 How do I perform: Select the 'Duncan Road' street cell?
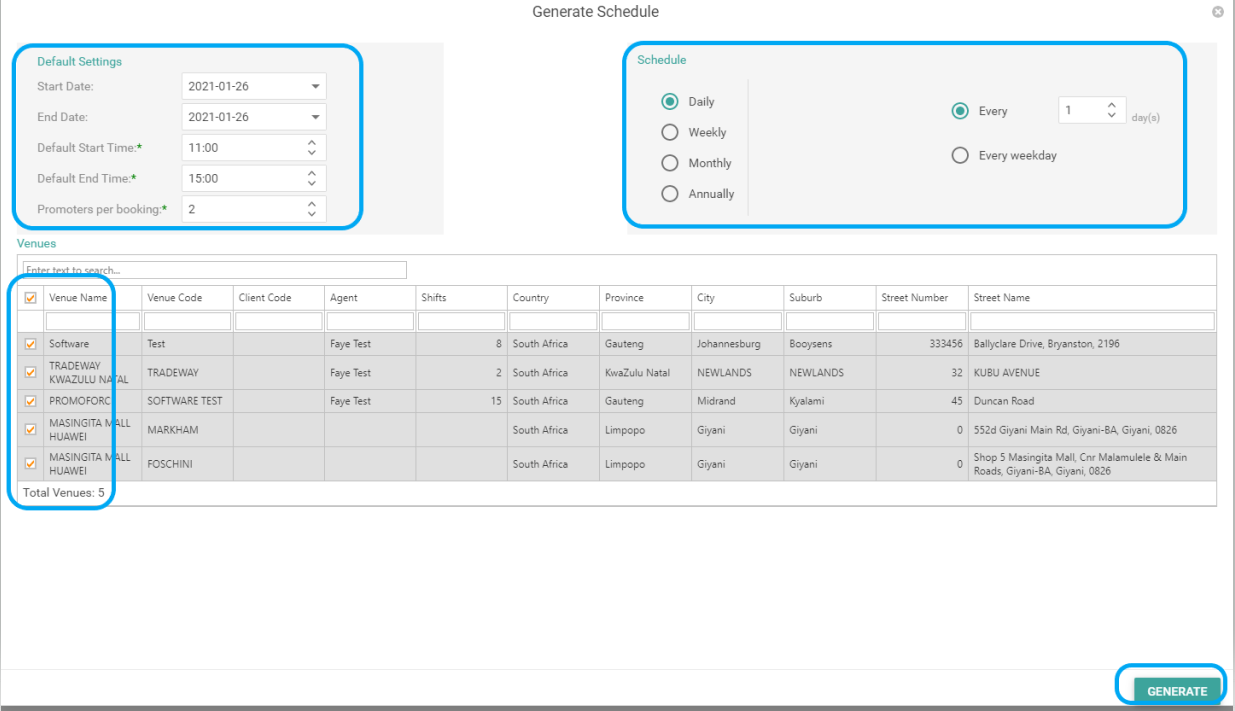click(x=1092, y=401)
